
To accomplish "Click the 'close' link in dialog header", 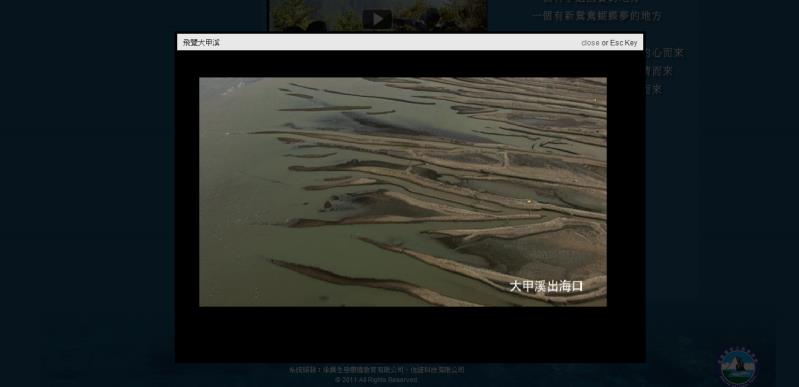I will (x=590, y=43).
